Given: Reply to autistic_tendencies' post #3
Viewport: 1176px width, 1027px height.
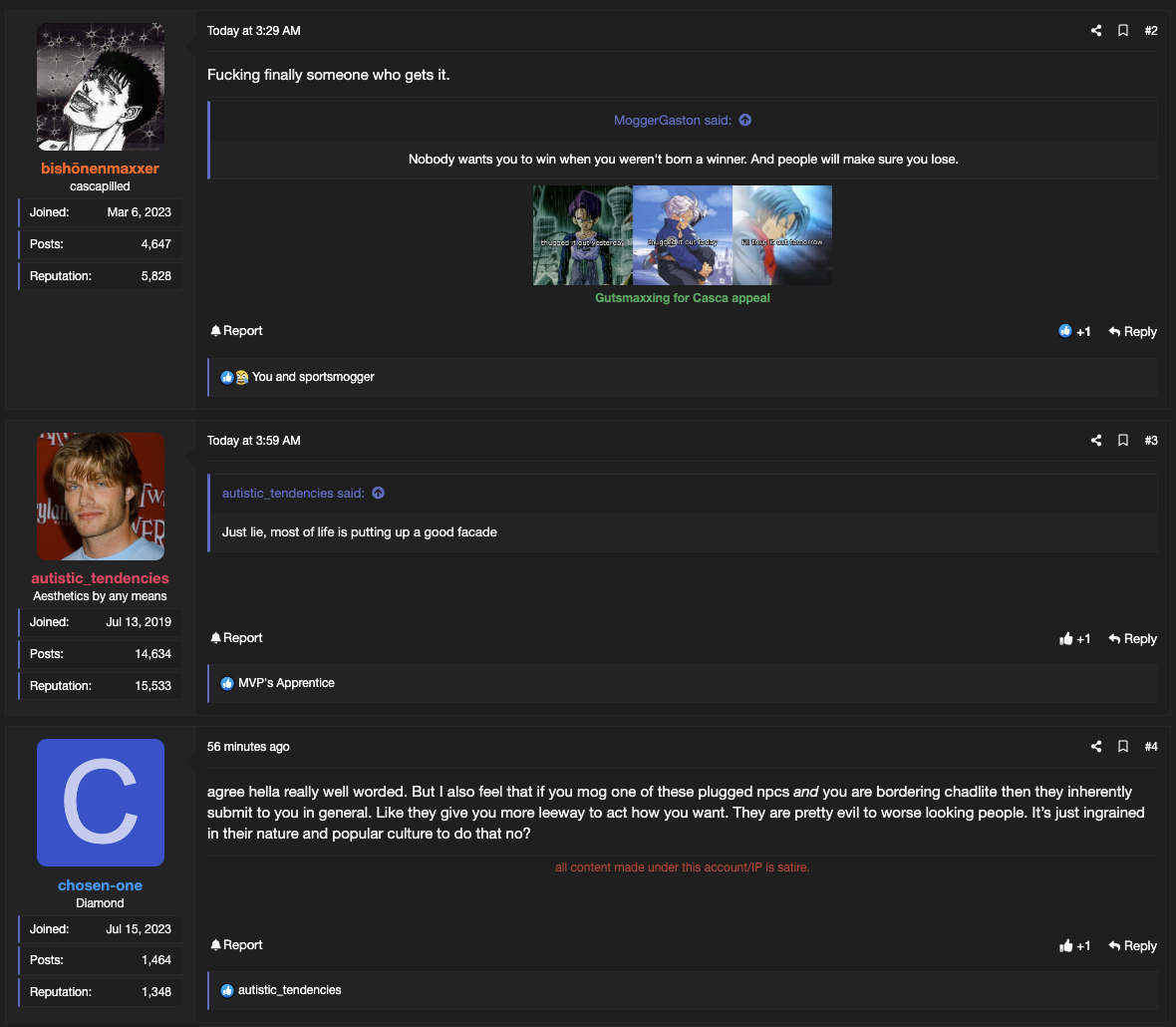Looking at the screenshot, I should [x=1132, y=639].
